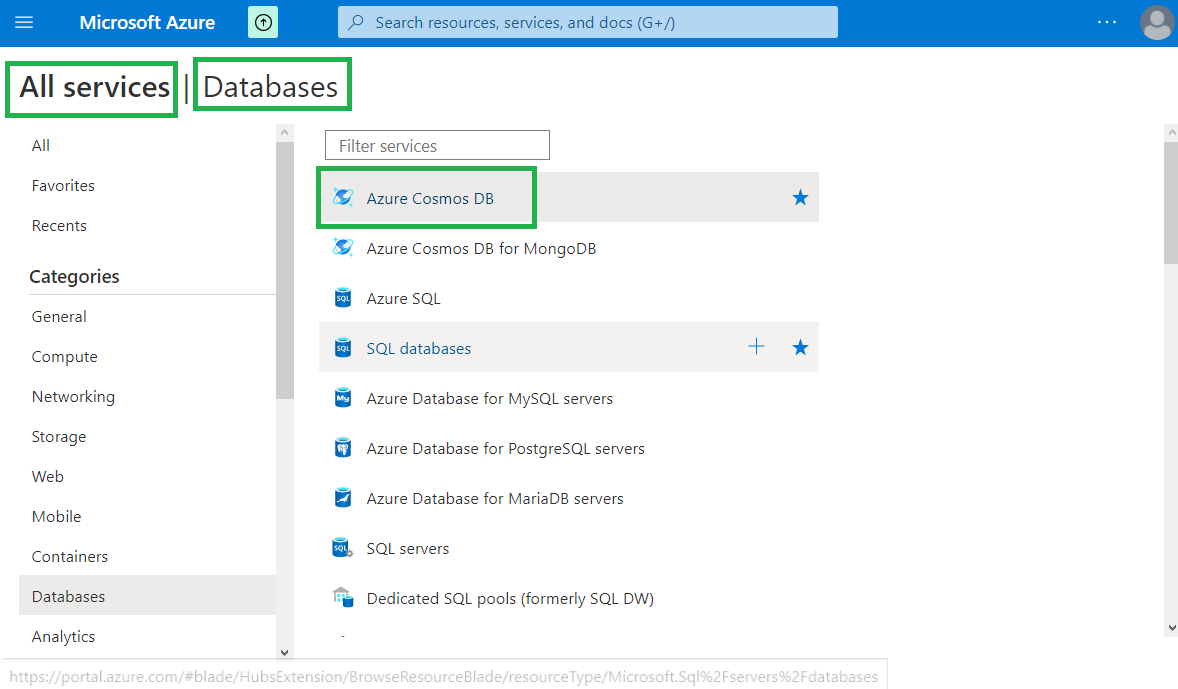1178x689 pixels.
Task: Click the Azure Cosmos DB planet icon
Action: coord(343,198)
